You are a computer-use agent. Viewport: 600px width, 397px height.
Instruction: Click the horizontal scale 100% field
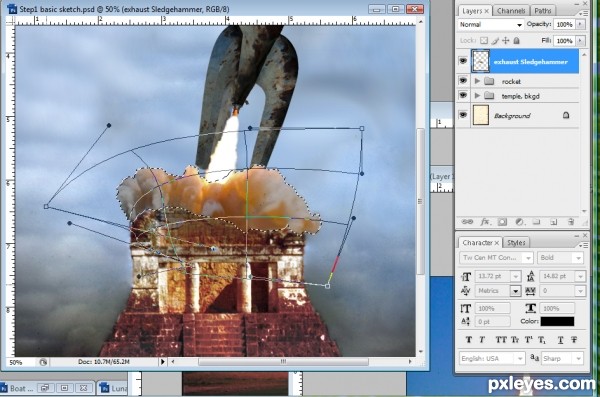pyautogui.click(x=557, y=308)
